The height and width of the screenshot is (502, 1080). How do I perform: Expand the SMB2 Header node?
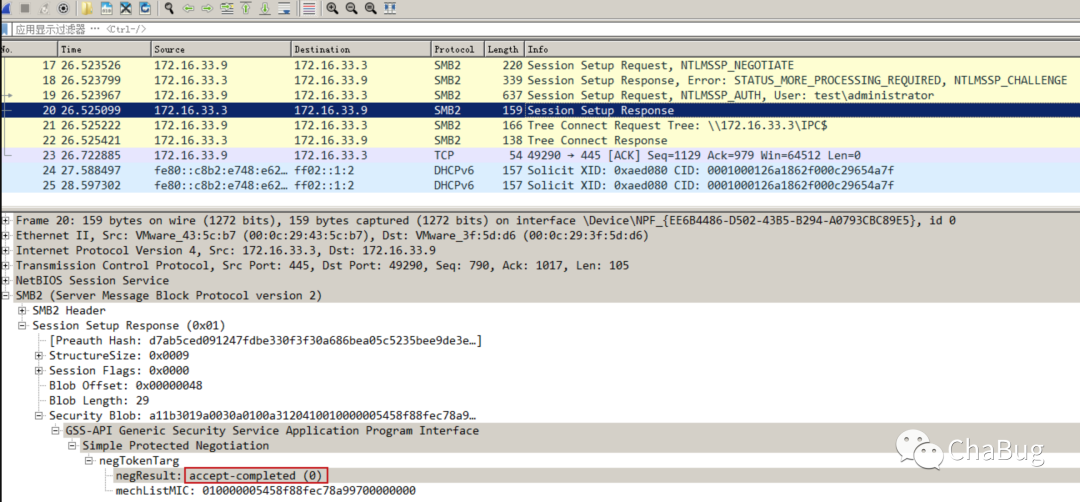tap(22, 311)
